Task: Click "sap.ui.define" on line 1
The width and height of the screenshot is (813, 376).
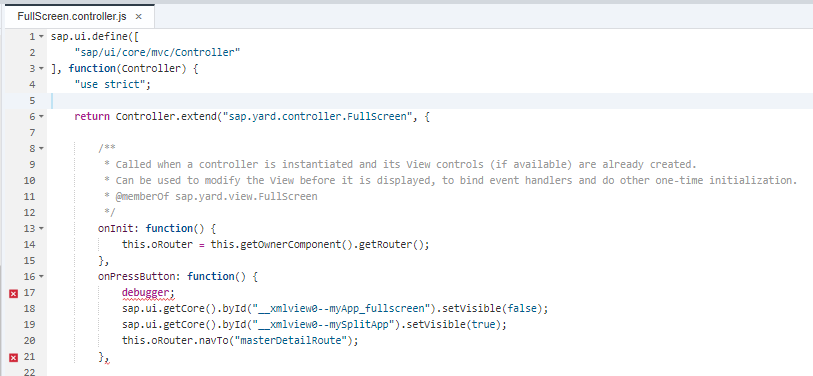Action: [x=89, y=36]
